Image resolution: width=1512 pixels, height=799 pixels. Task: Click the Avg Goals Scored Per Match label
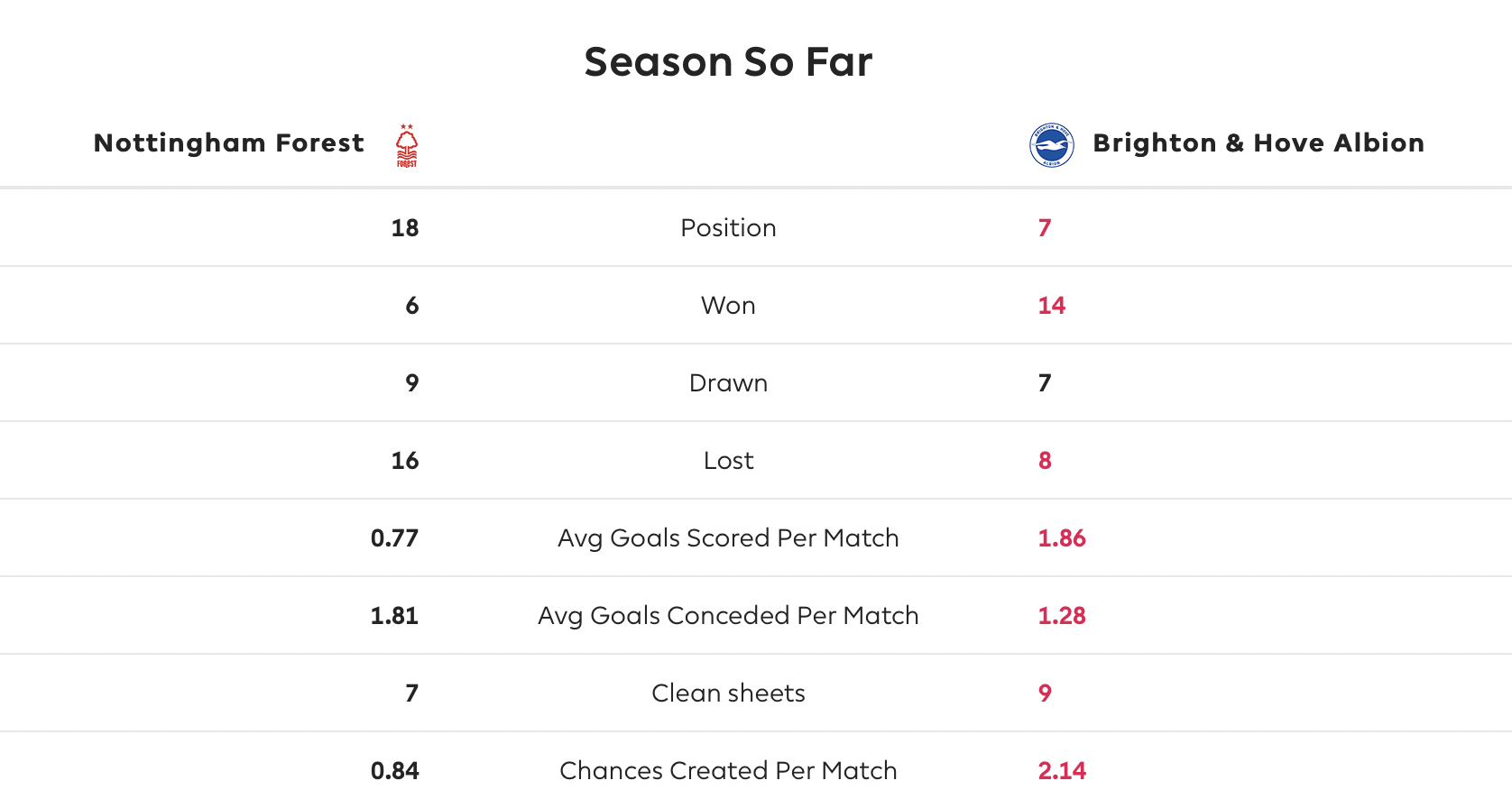pos(729,538)
